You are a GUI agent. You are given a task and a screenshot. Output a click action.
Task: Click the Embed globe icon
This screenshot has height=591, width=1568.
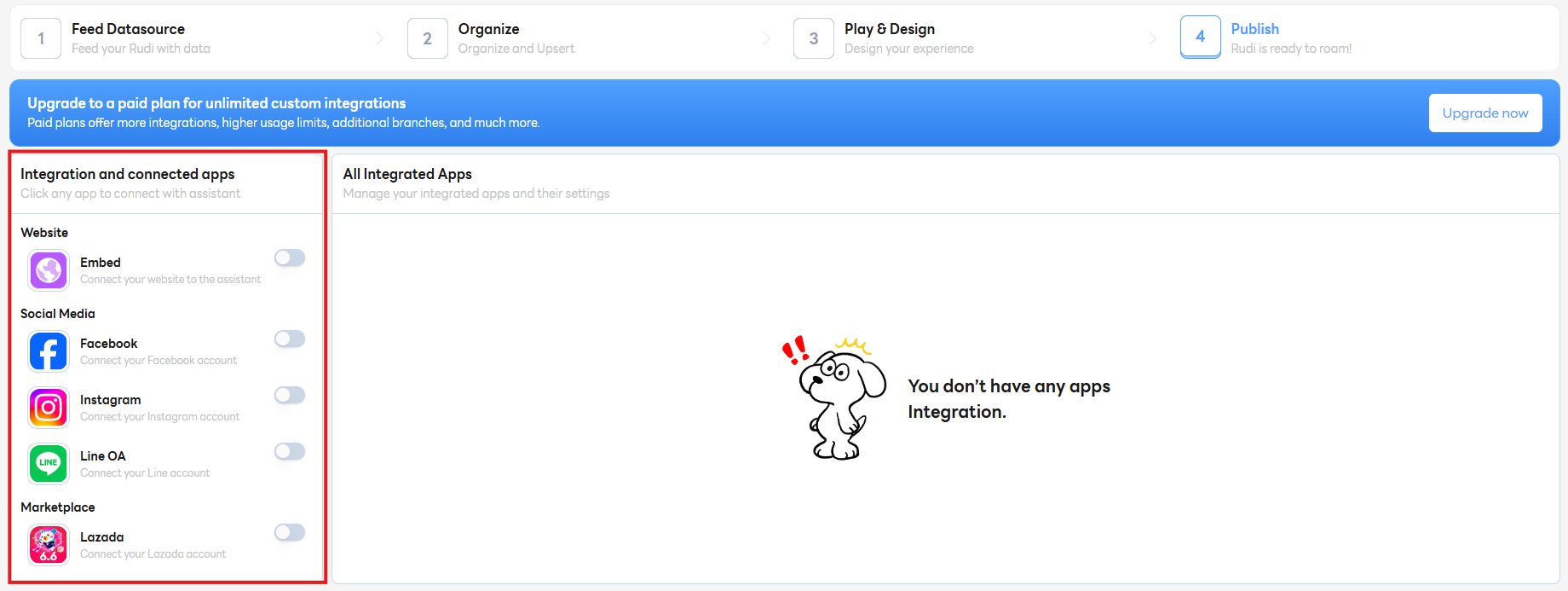point(49,270)
